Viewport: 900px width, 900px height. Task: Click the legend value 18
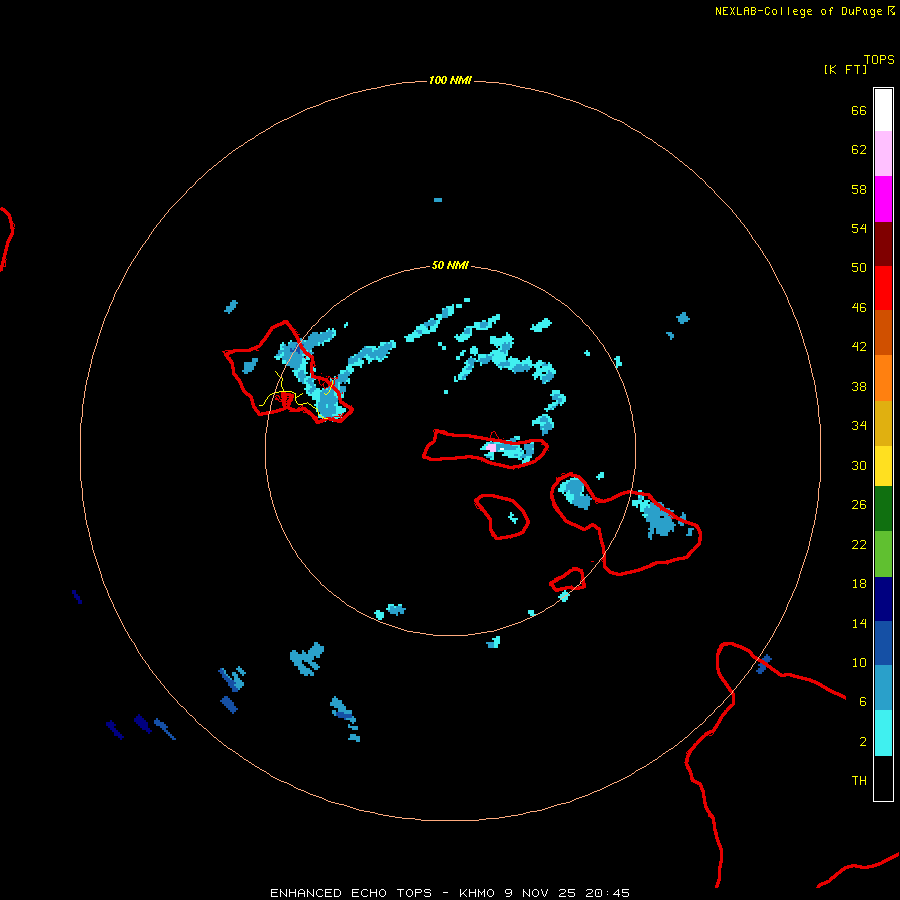859,584
